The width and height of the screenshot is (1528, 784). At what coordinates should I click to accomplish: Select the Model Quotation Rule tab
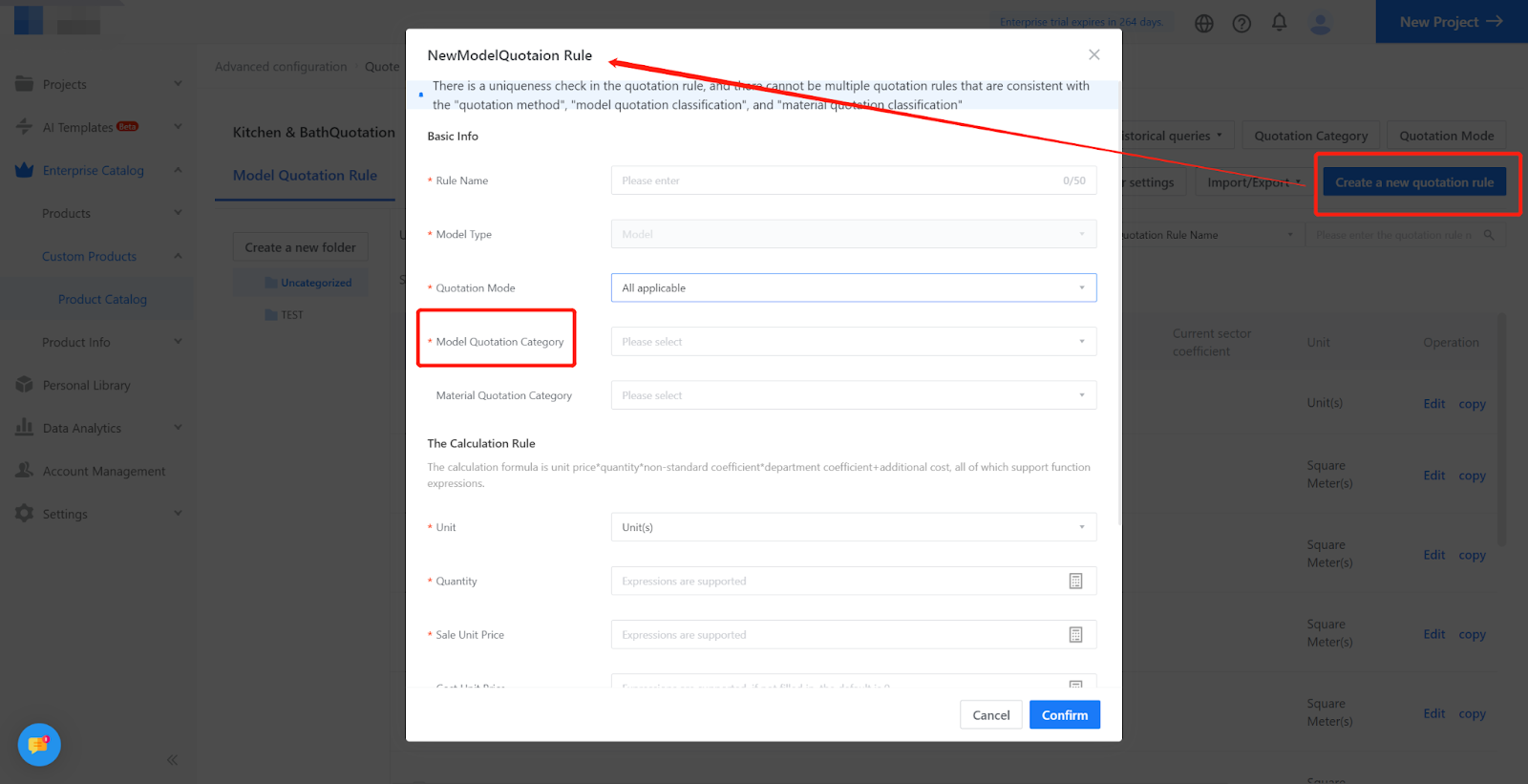(305, 176)
